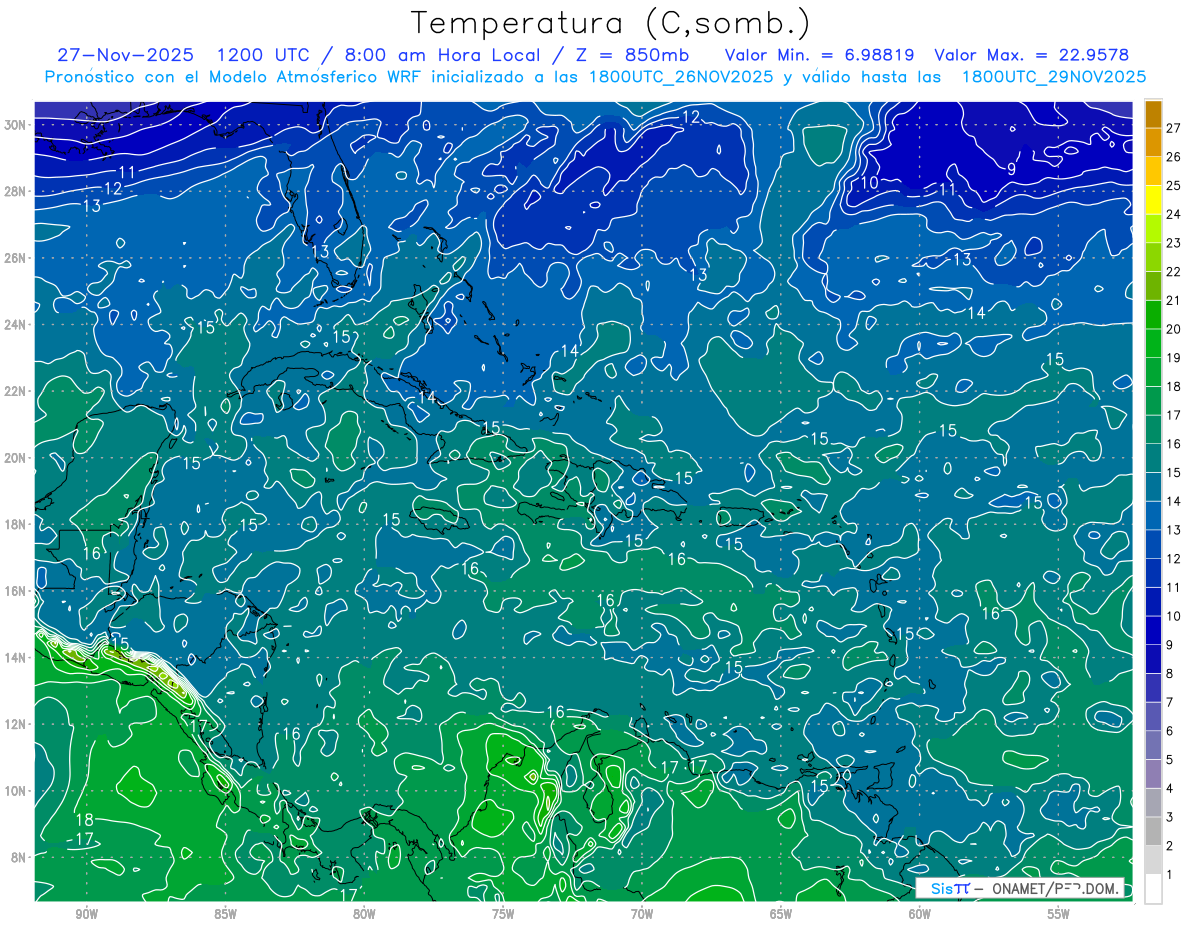Click legend scale value 7
The image size is (1200, 927).
[x=1171, y=703]
